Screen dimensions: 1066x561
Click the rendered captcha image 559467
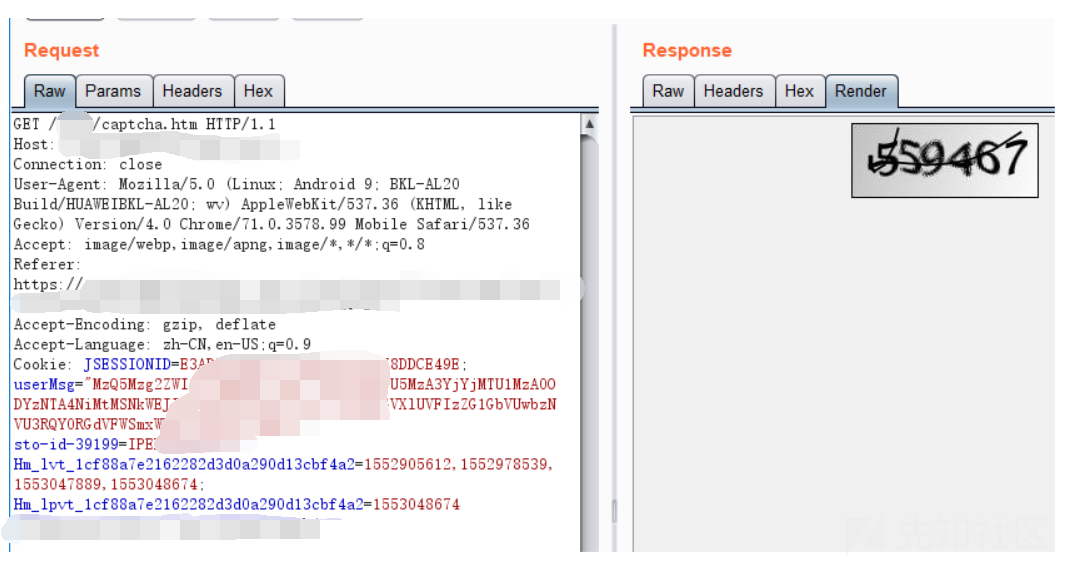[945, 159]
